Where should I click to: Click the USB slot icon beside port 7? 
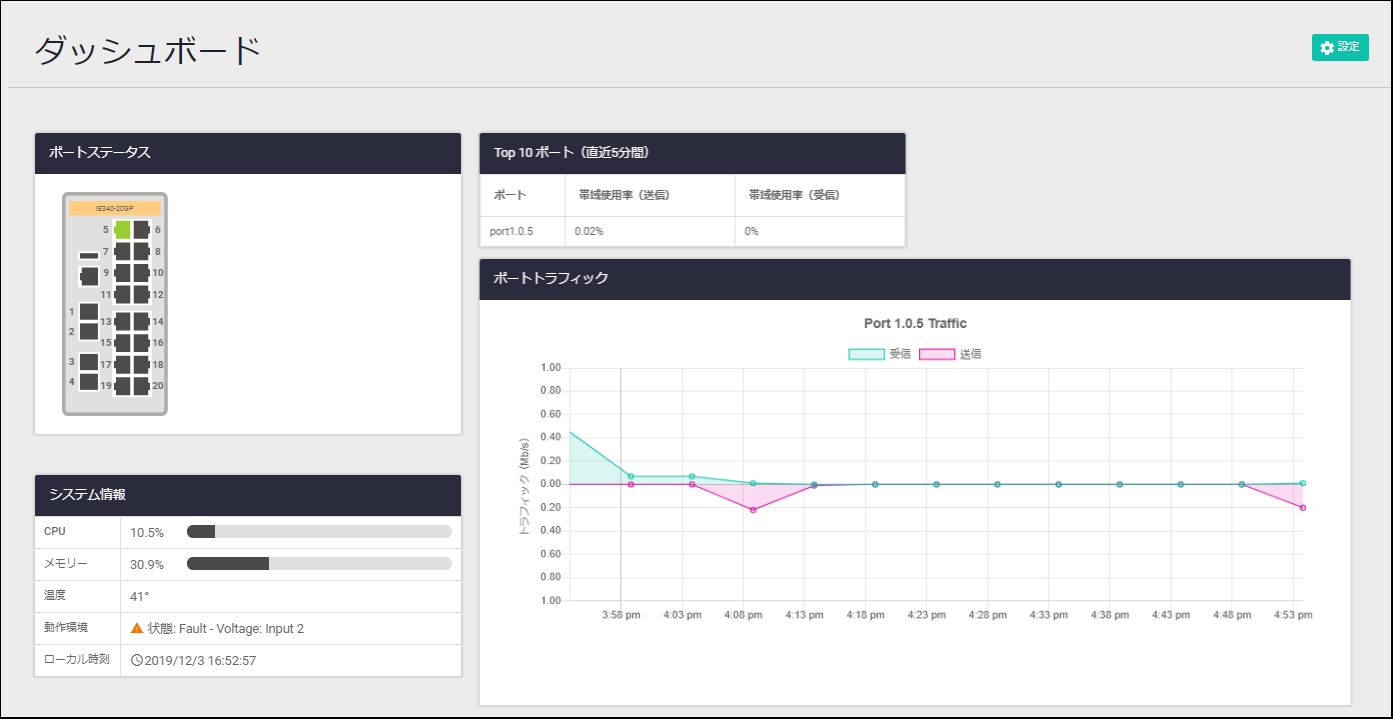pyautogui.click(x=89, y=256)
